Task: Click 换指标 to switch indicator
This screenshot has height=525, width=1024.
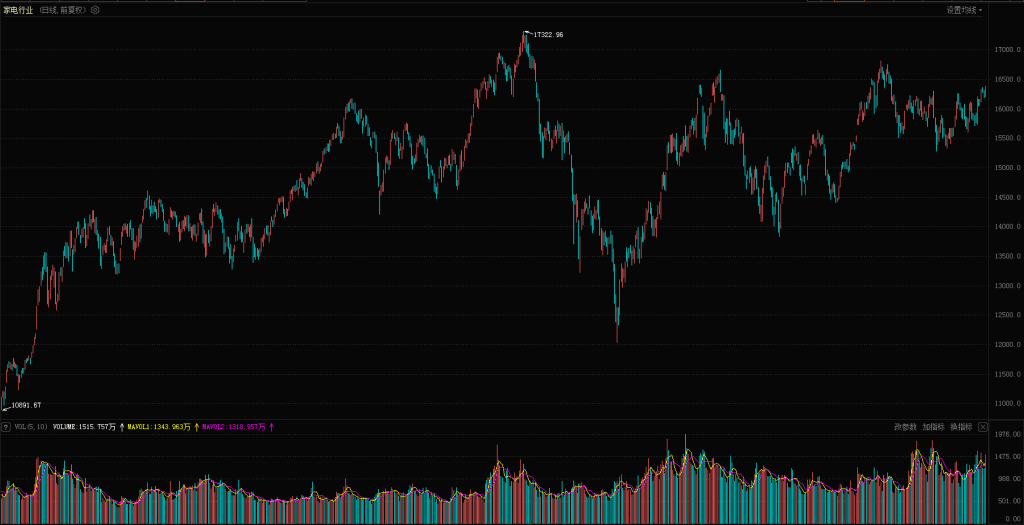Action: [x=961, y=427]
